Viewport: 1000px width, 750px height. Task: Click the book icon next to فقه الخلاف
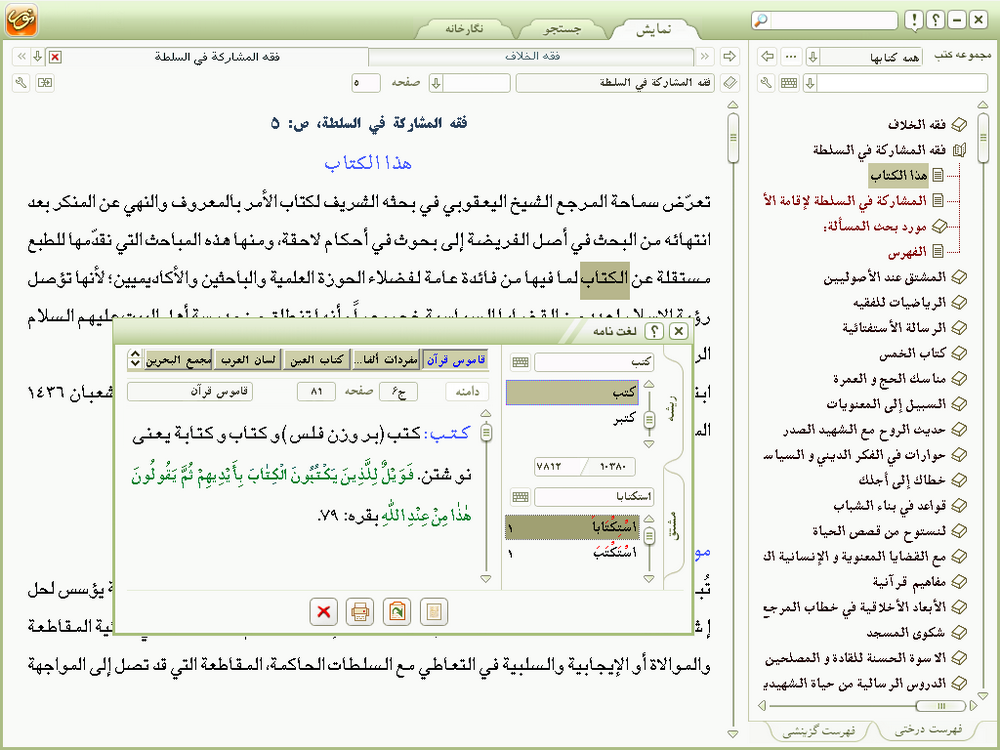(959, 124)
